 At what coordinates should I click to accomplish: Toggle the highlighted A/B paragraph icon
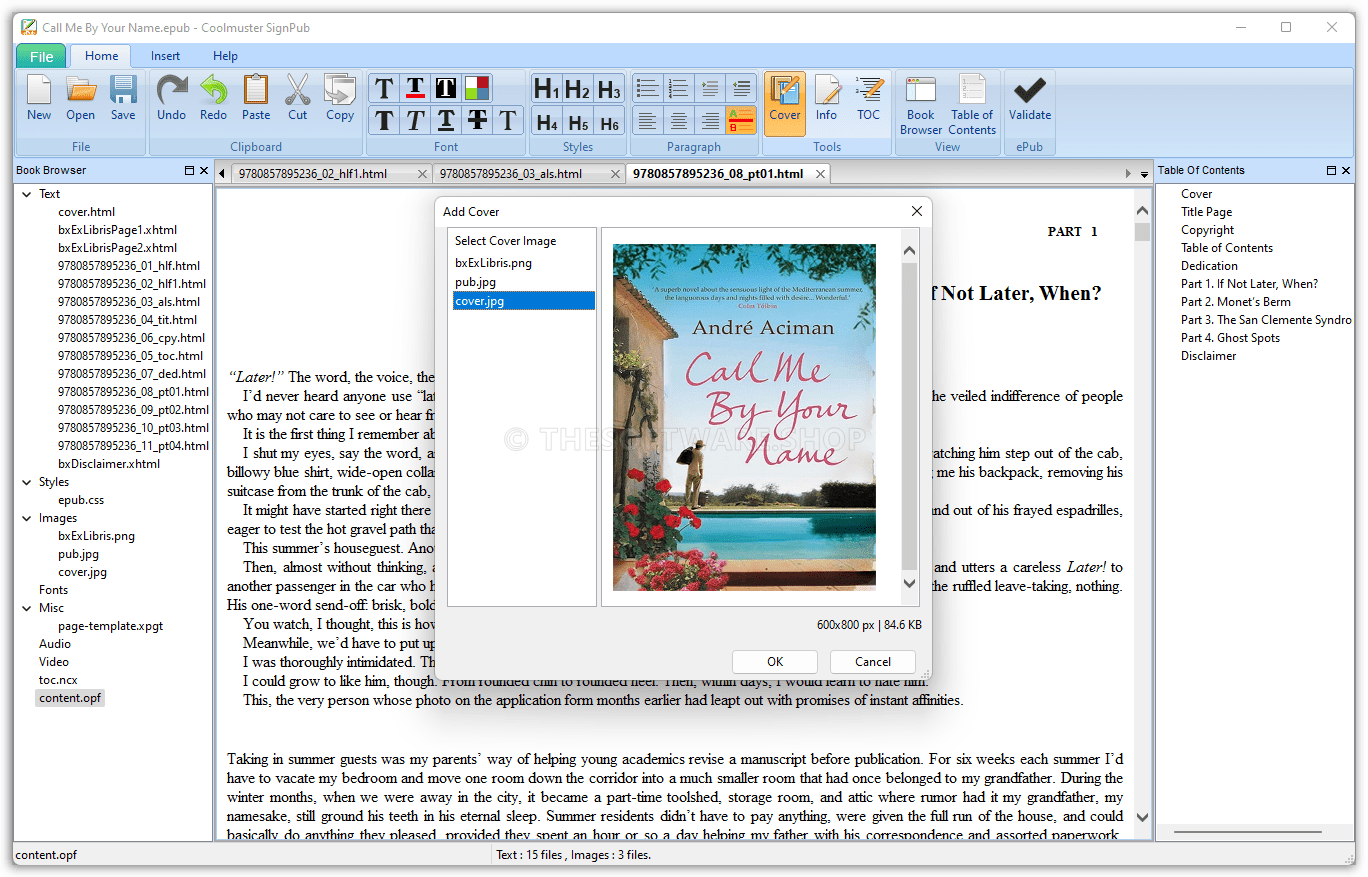click(741, 121)
